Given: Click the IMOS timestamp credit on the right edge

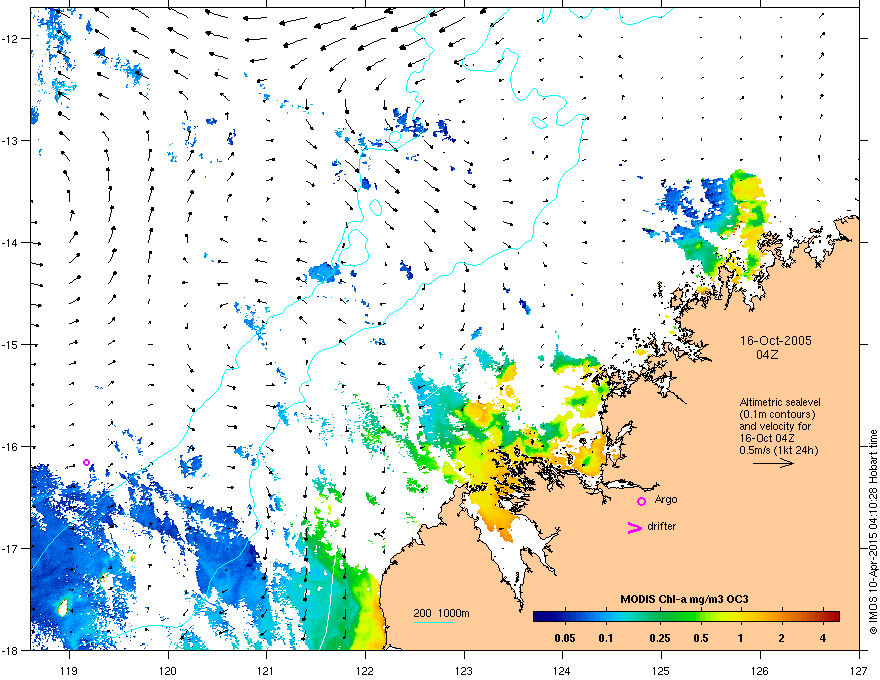Looking at the screenshot, I should [873, 532].
